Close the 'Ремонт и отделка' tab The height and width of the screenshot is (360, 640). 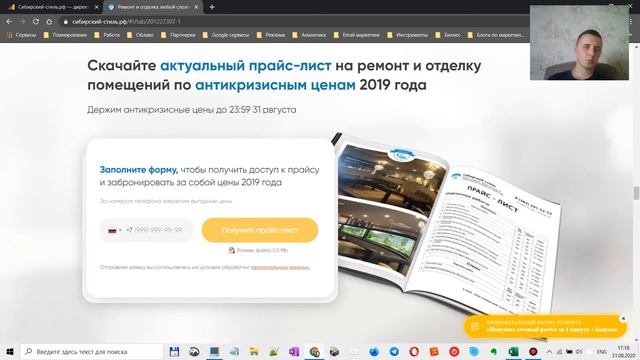(x=196, y=7)
